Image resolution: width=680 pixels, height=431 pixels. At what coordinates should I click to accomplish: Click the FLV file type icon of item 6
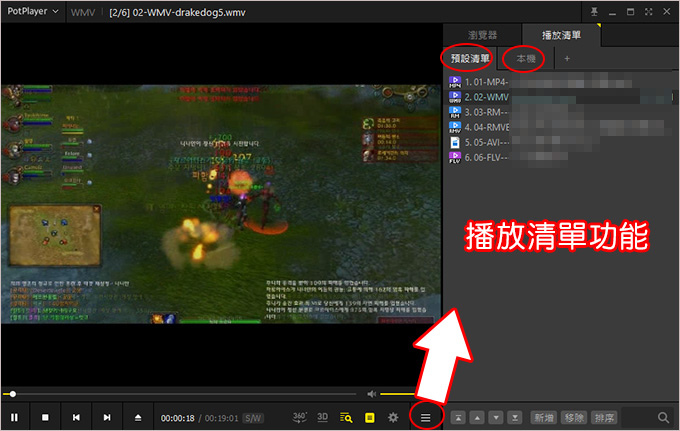click(x=454, y=157)
